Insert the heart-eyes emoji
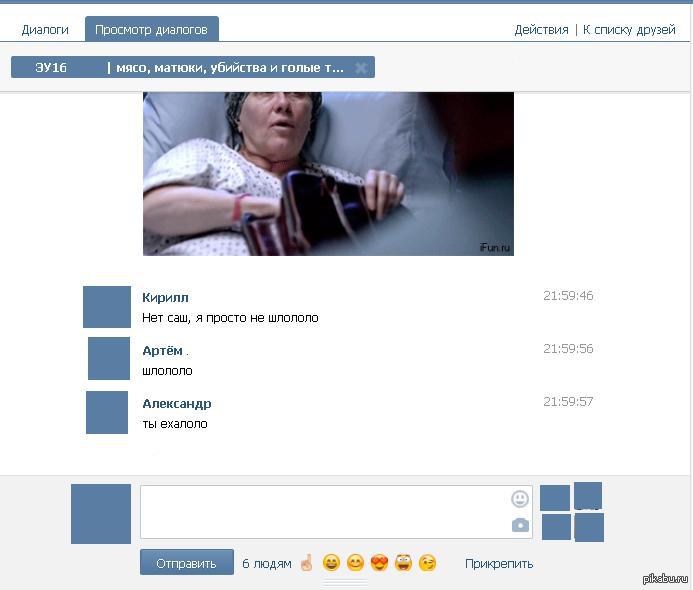The width and height of the screenshot is (693, 590). (x=379, y=563)
